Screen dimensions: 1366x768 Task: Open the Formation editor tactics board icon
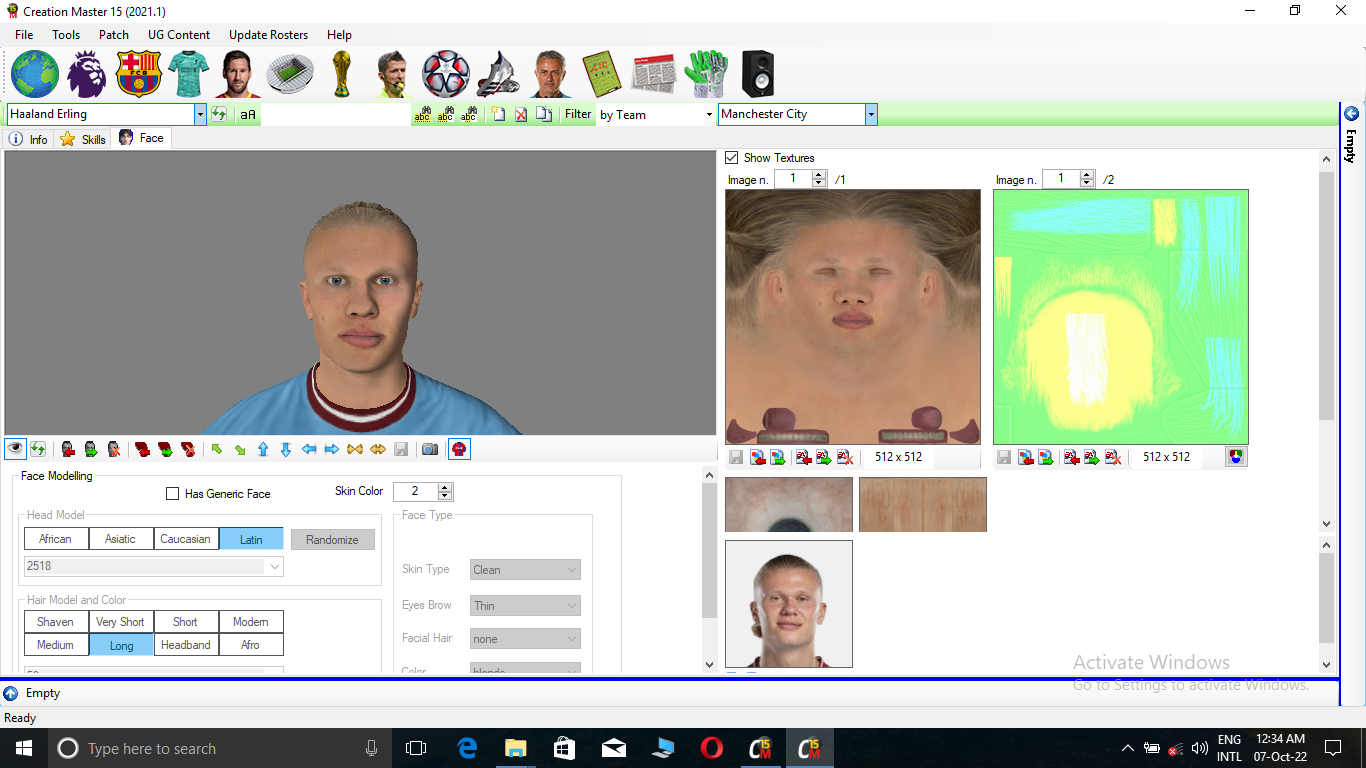tap(602, 74)
